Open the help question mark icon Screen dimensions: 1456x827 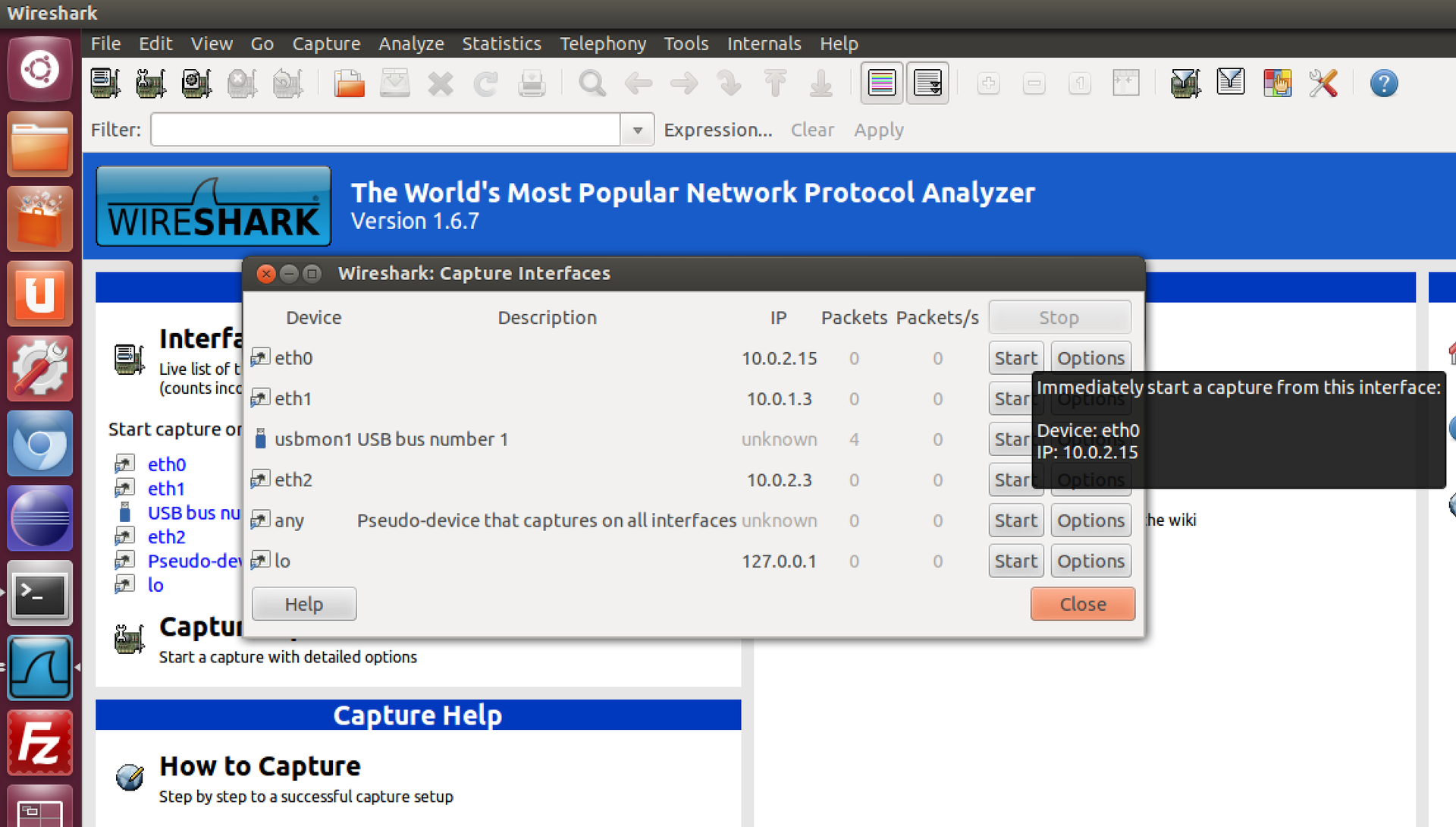point(1384,83)
